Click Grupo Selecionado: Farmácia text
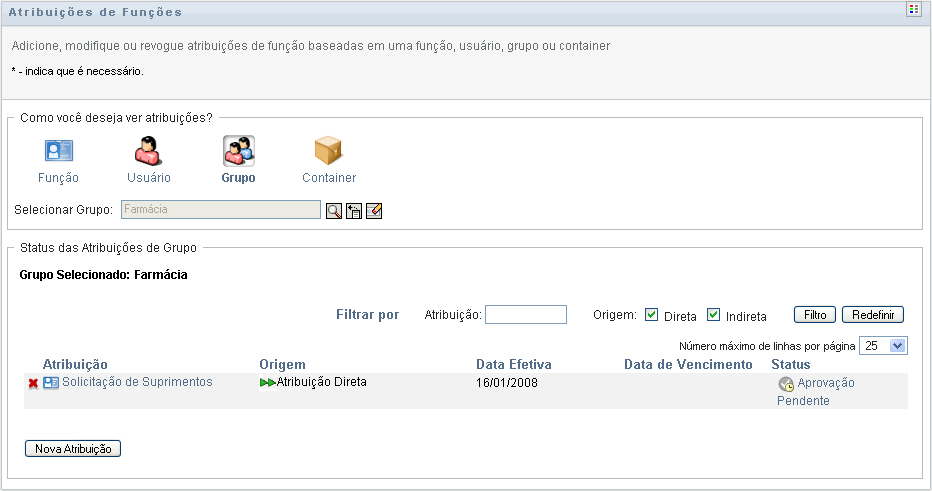The height and width of the screenshot is (491, 932). point(103,275)
